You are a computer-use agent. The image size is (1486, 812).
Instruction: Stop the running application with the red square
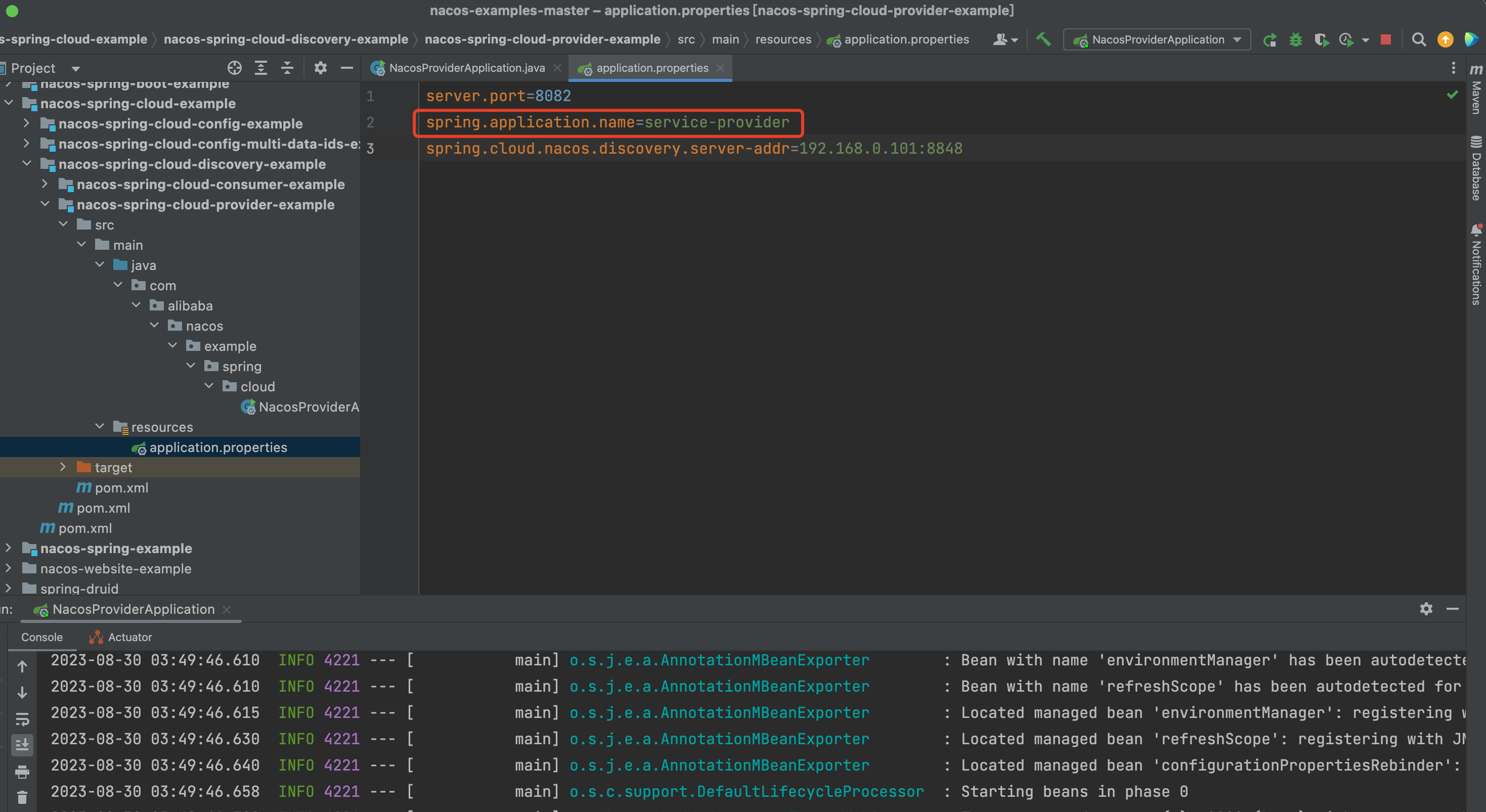pyautogui.click(x=1386, y=39)
